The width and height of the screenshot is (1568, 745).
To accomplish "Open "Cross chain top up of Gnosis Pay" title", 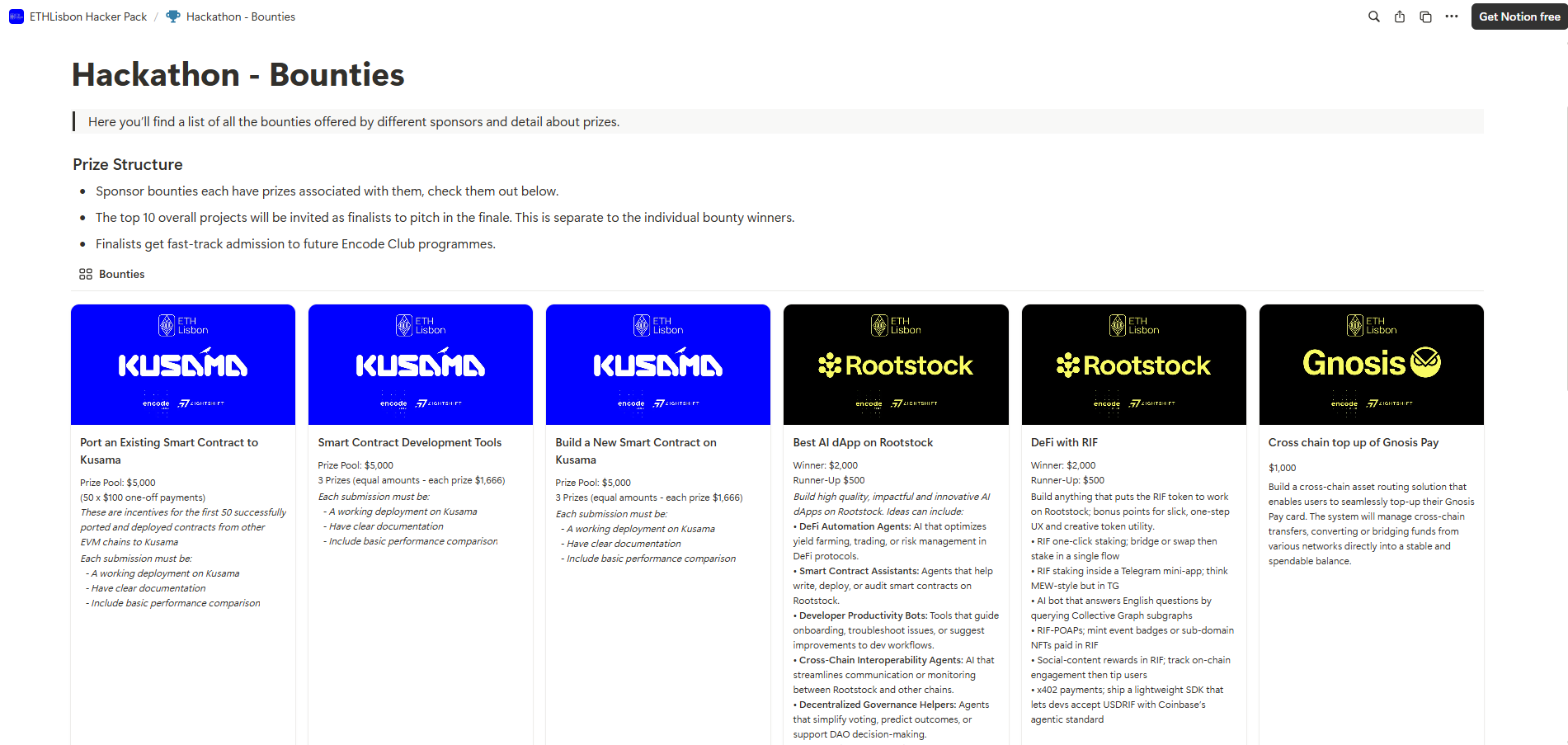I will [1354, 442].
